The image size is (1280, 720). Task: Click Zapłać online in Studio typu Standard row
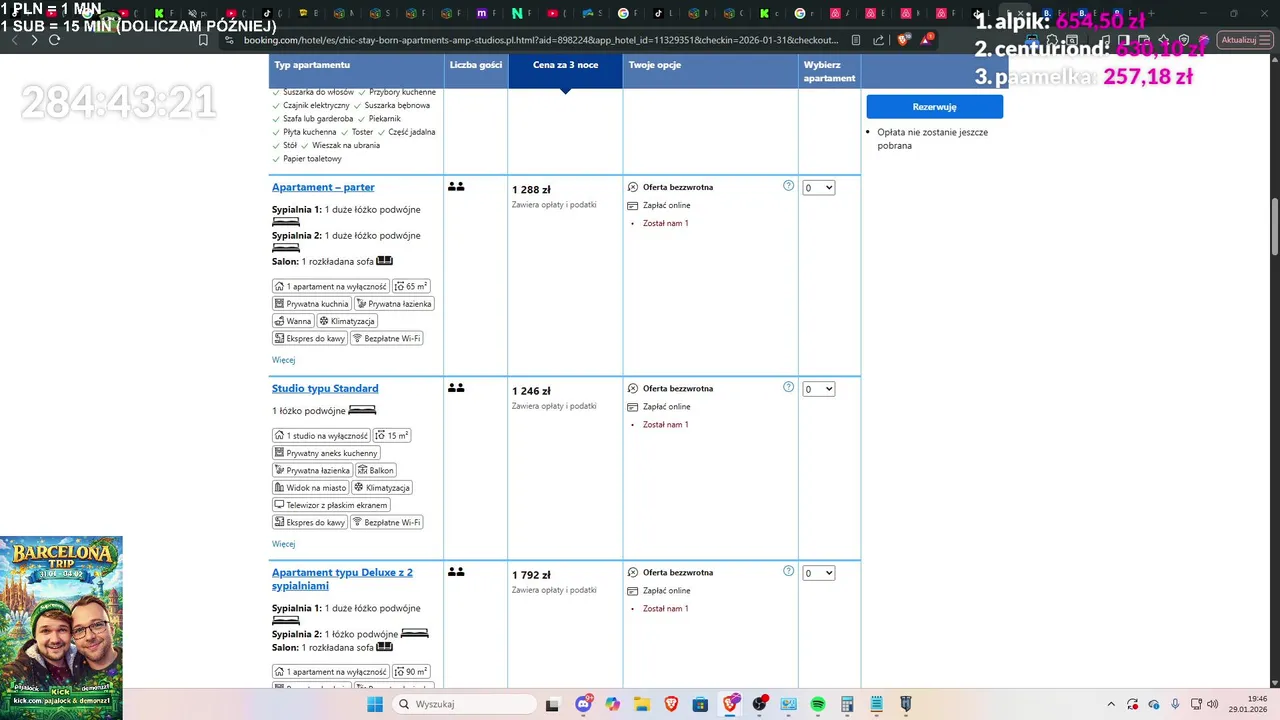[x=666, y=406]
